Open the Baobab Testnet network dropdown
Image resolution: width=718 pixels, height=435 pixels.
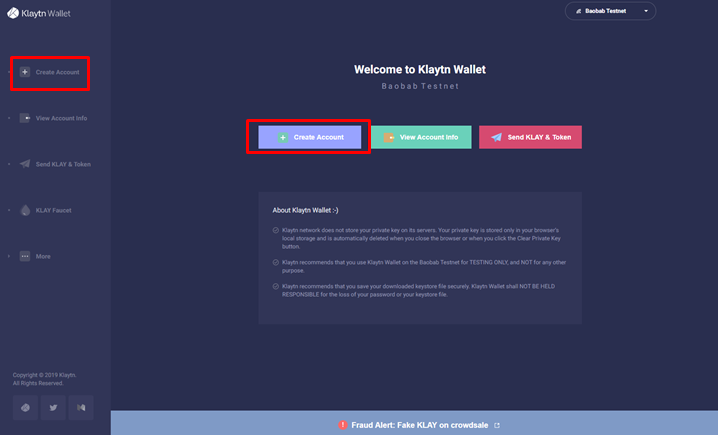click(x=610, y=11)
